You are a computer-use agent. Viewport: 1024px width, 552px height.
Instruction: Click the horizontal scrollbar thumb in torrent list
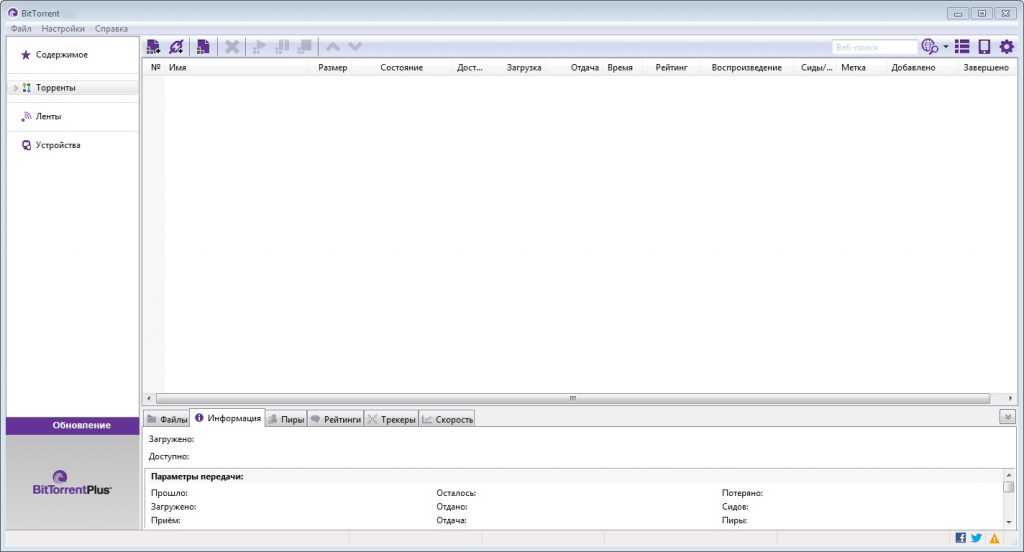[573, 398]
